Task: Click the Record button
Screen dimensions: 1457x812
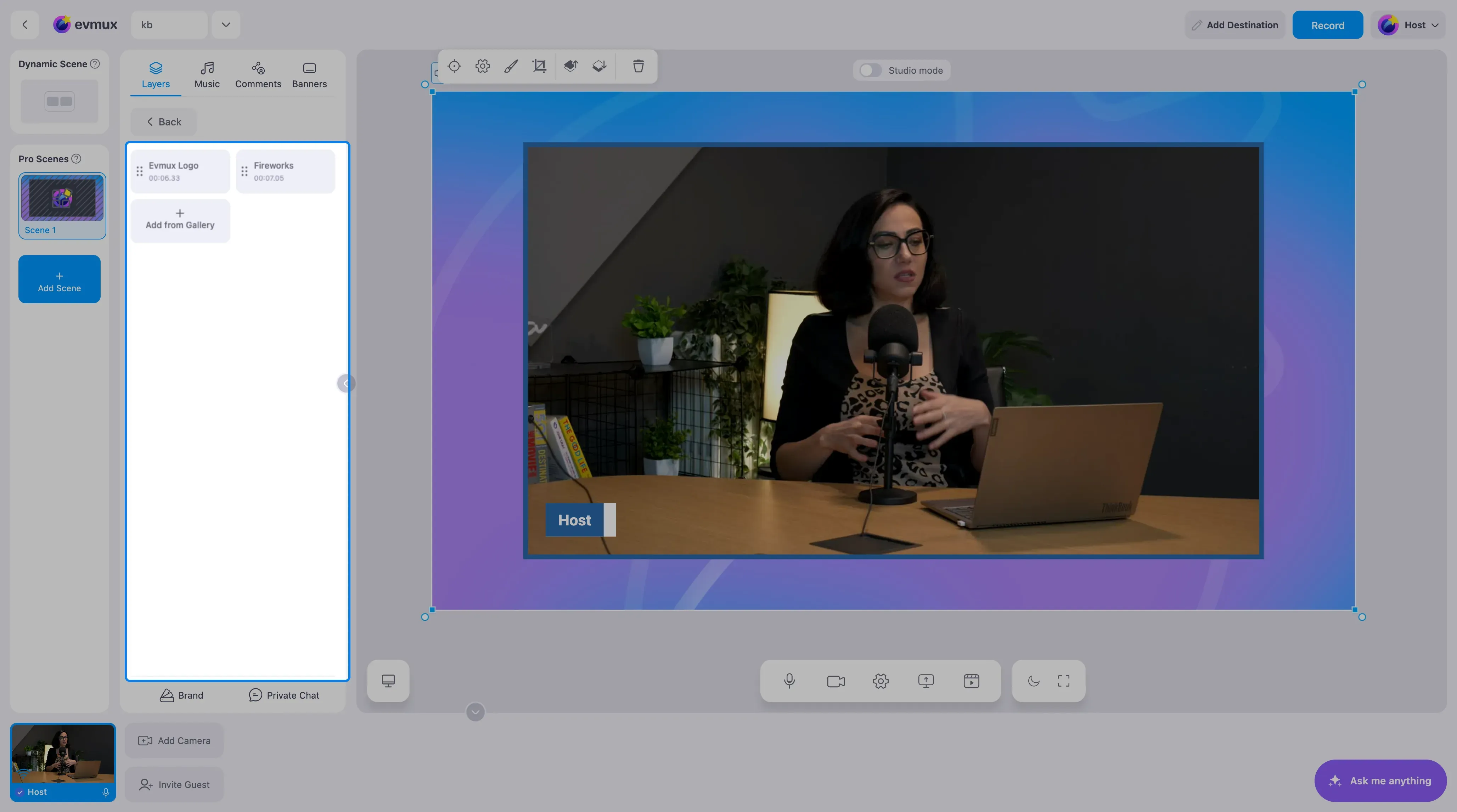Action: click(x=1327, y=25)
